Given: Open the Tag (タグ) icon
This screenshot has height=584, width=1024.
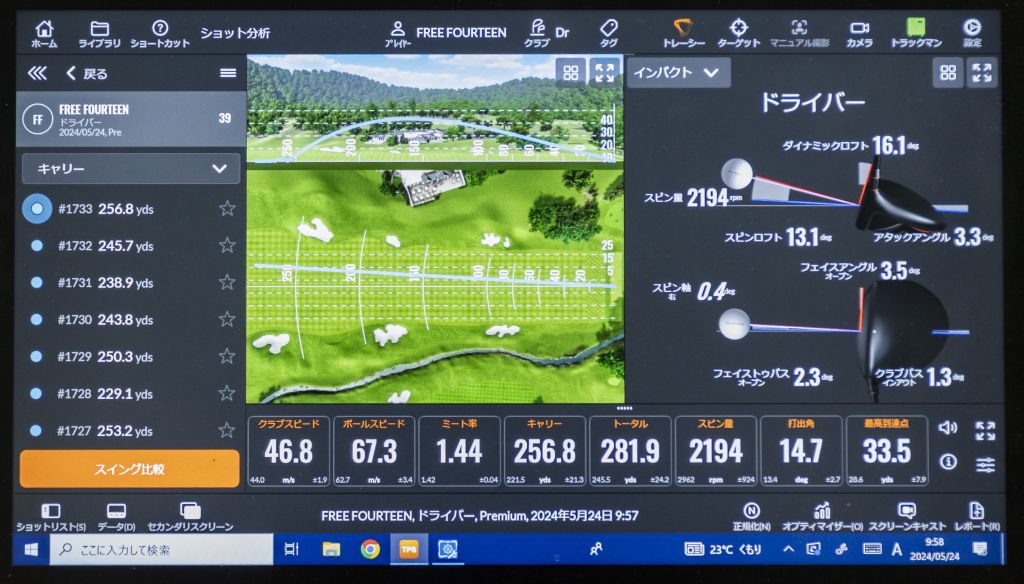Looking at the screenshot, I should [609, 33].
